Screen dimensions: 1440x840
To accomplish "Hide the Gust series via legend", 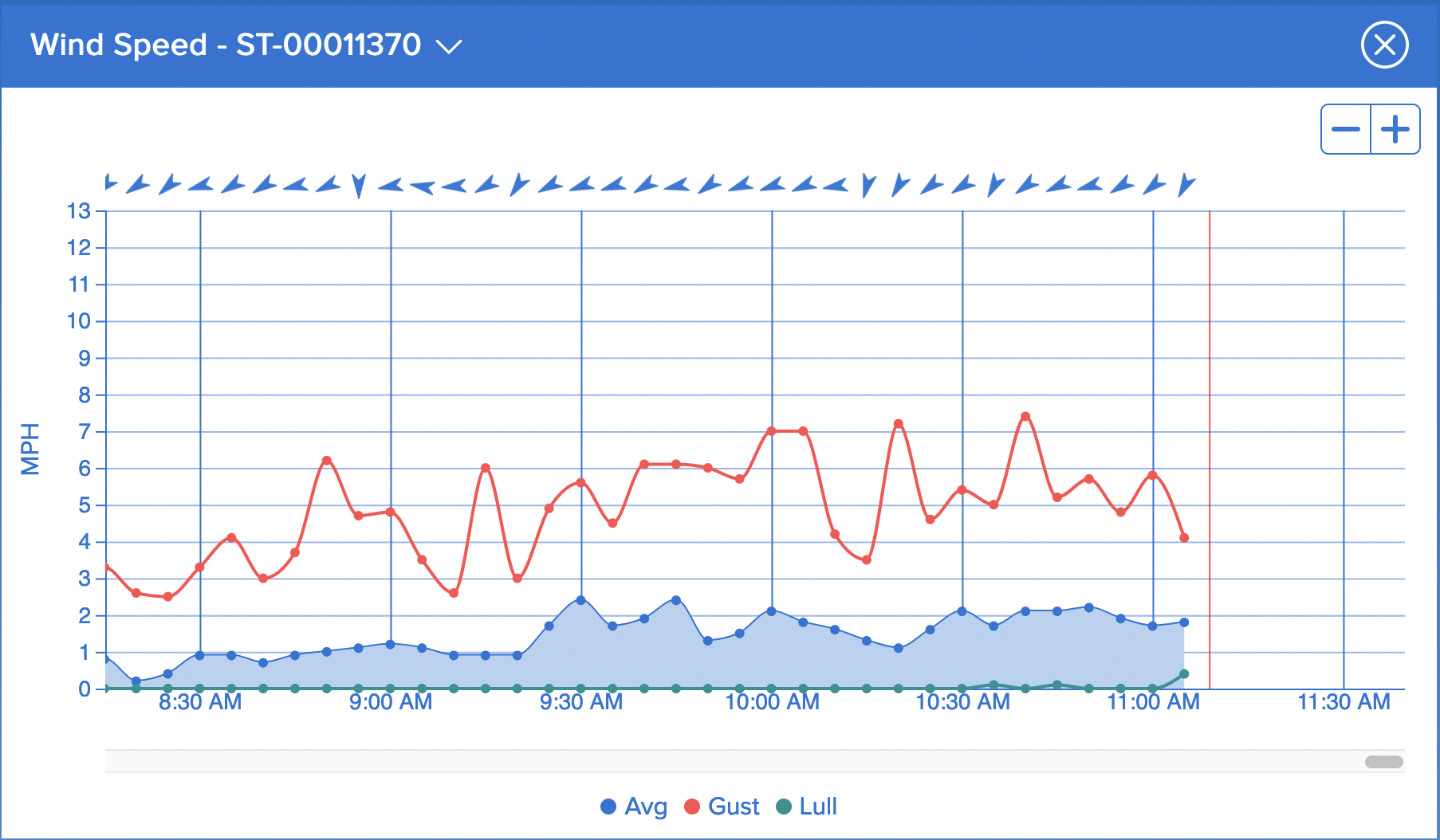I will coord(733,807).
